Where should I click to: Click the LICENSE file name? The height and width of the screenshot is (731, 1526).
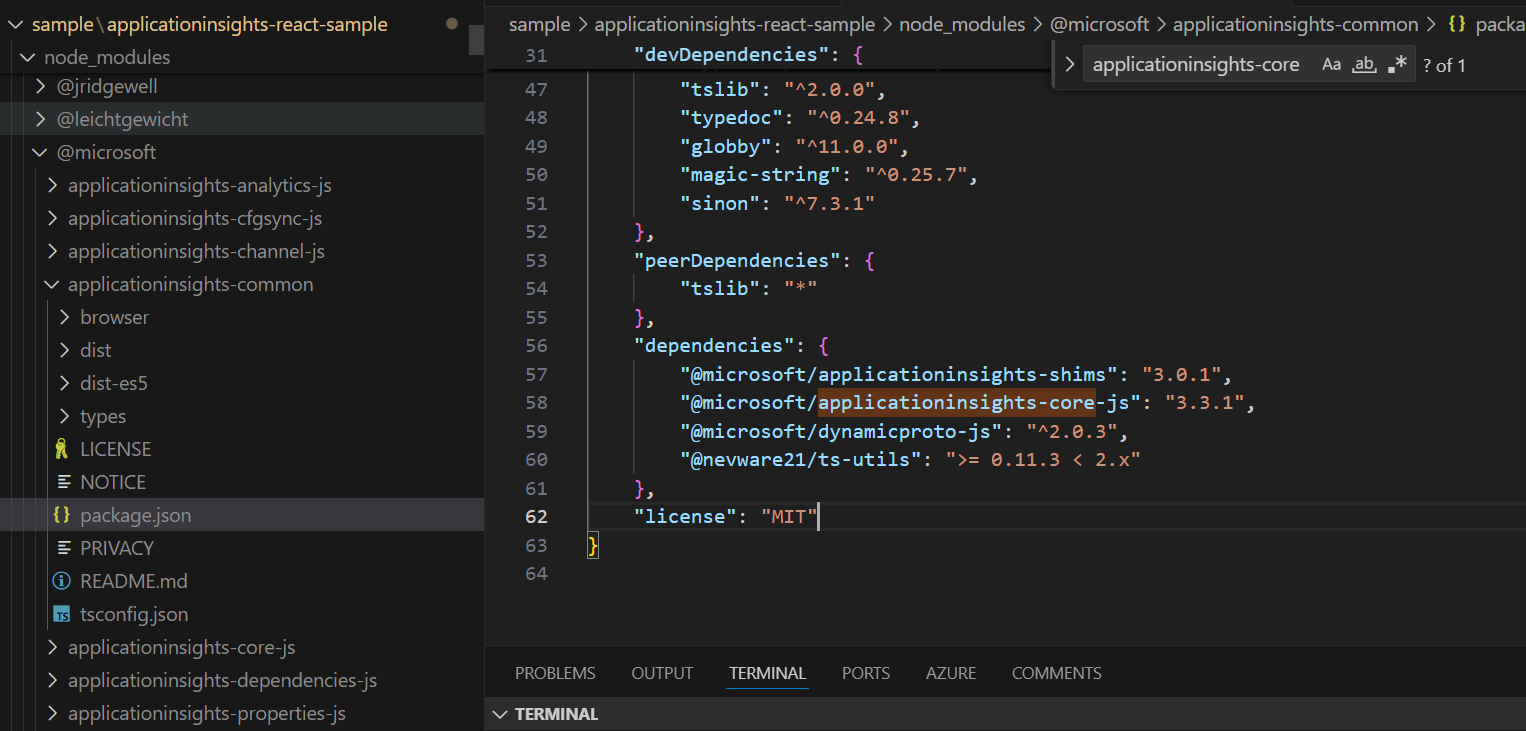click(x=116, y=449)
